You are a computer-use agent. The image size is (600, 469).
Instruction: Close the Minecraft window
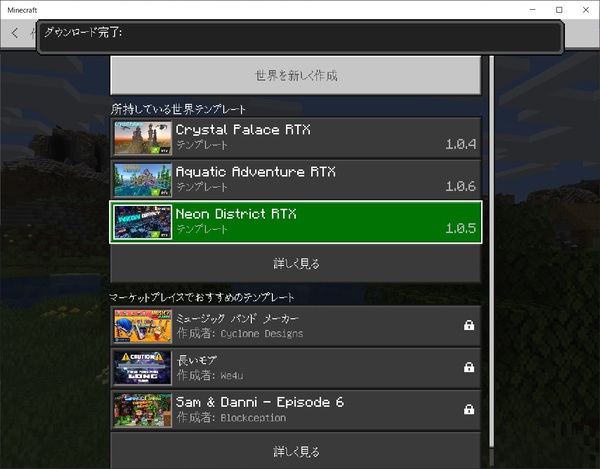[x=586, y=10]
